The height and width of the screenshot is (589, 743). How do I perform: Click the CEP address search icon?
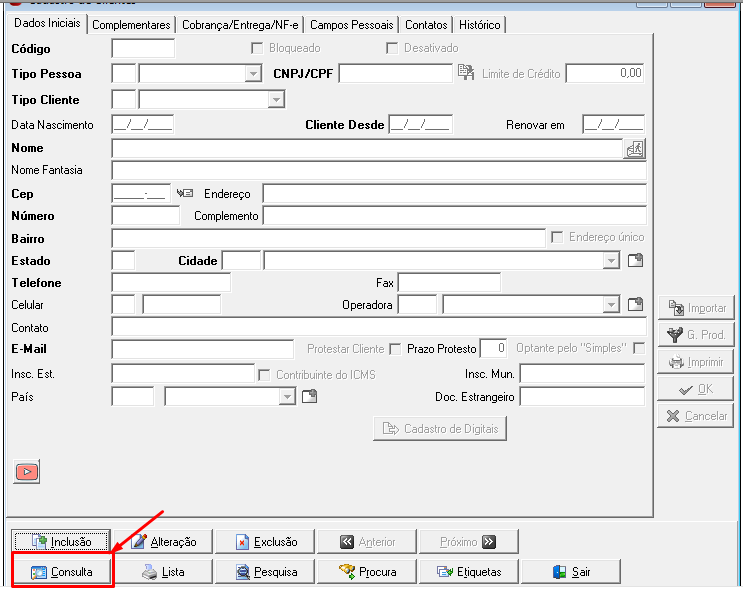185,193
